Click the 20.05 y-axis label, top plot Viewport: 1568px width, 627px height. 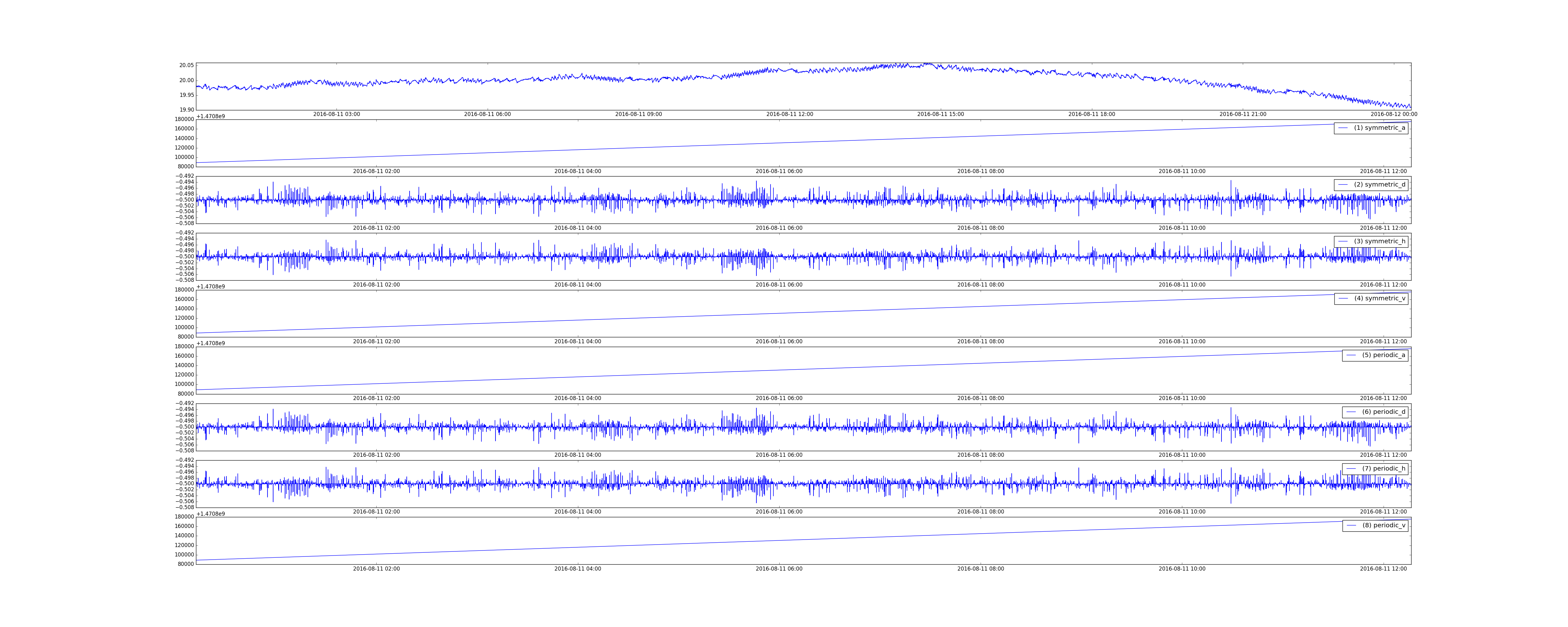pos(186,66)
